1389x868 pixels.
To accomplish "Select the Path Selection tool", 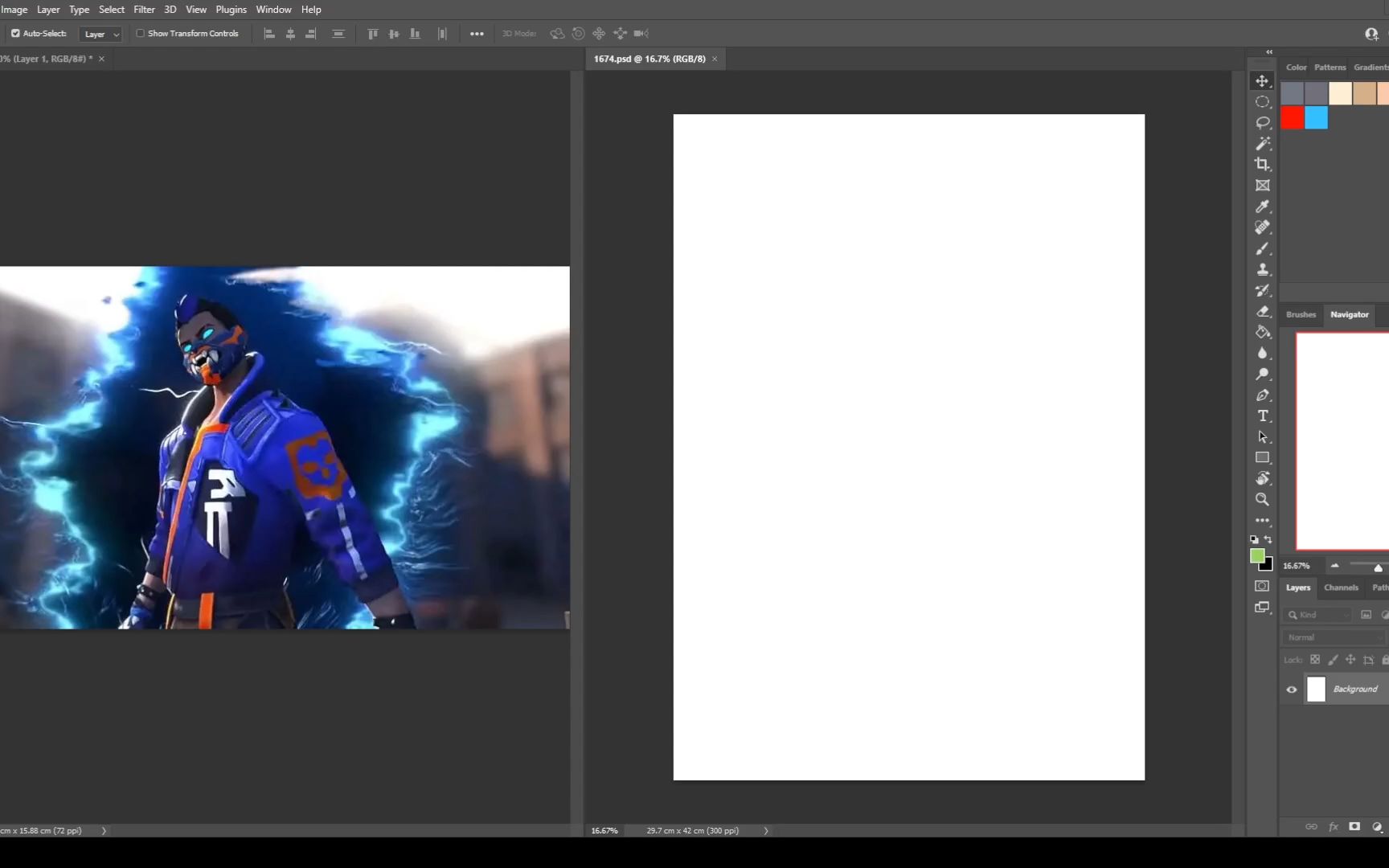I will [x=1262, y=436].
